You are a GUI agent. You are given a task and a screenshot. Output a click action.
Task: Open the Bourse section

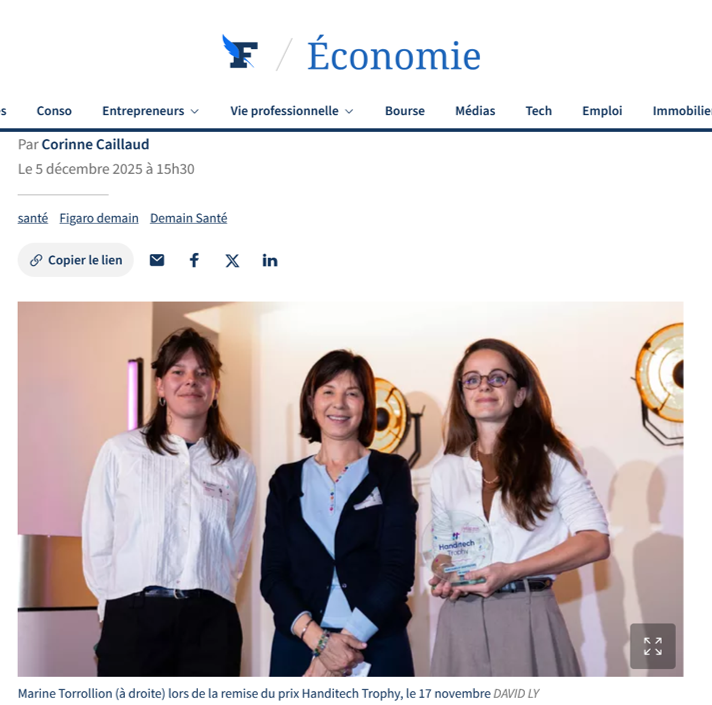[x=405, y=111]
